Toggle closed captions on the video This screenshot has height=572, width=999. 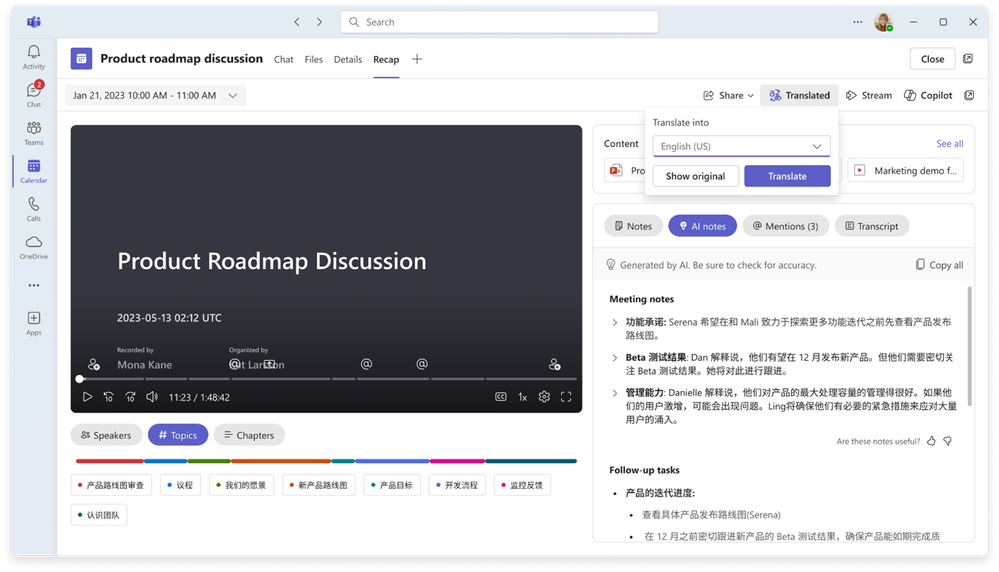(x=501, y=397)
